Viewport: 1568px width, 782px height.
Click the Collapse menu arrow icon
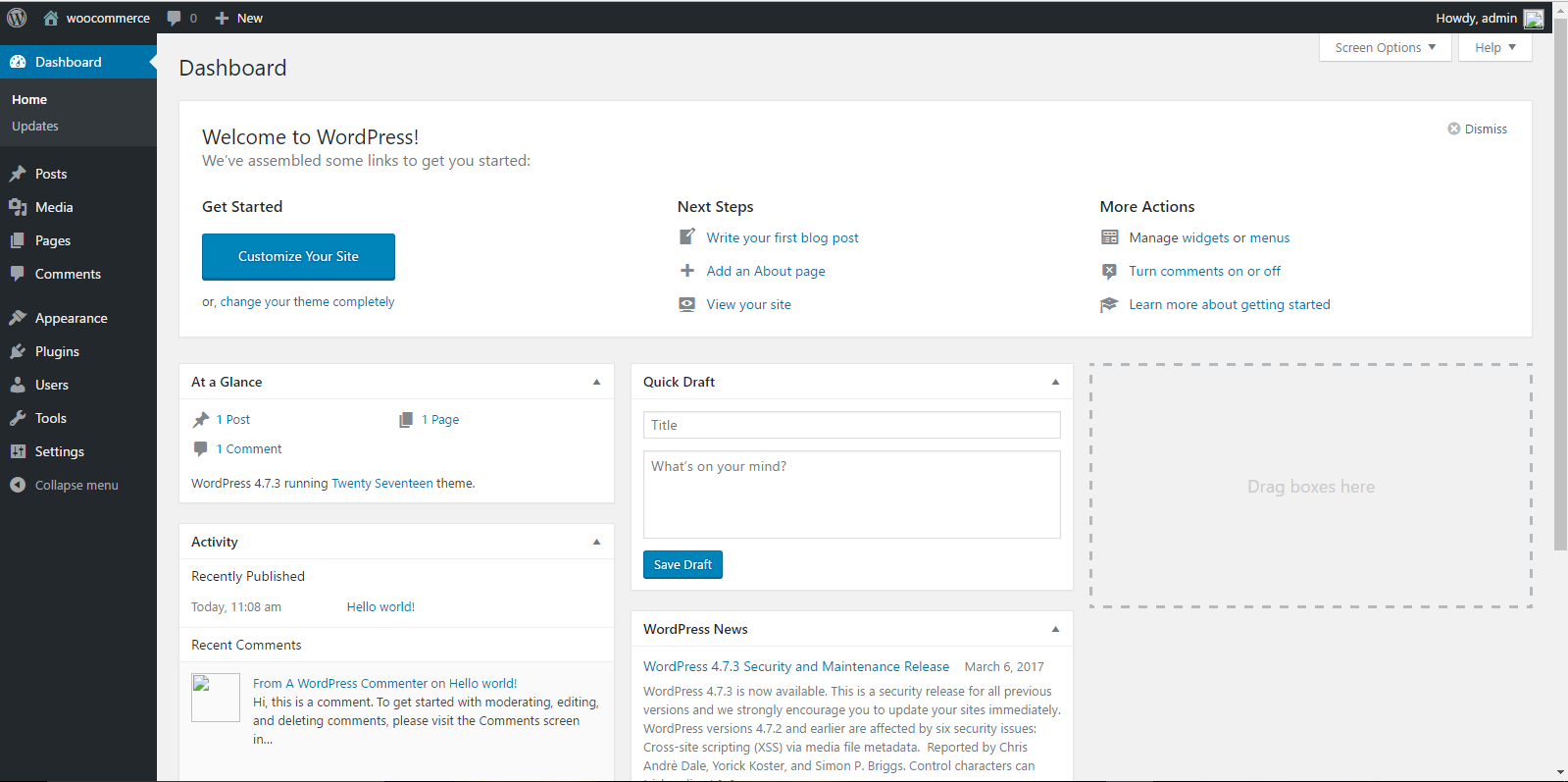pos(18,485)
